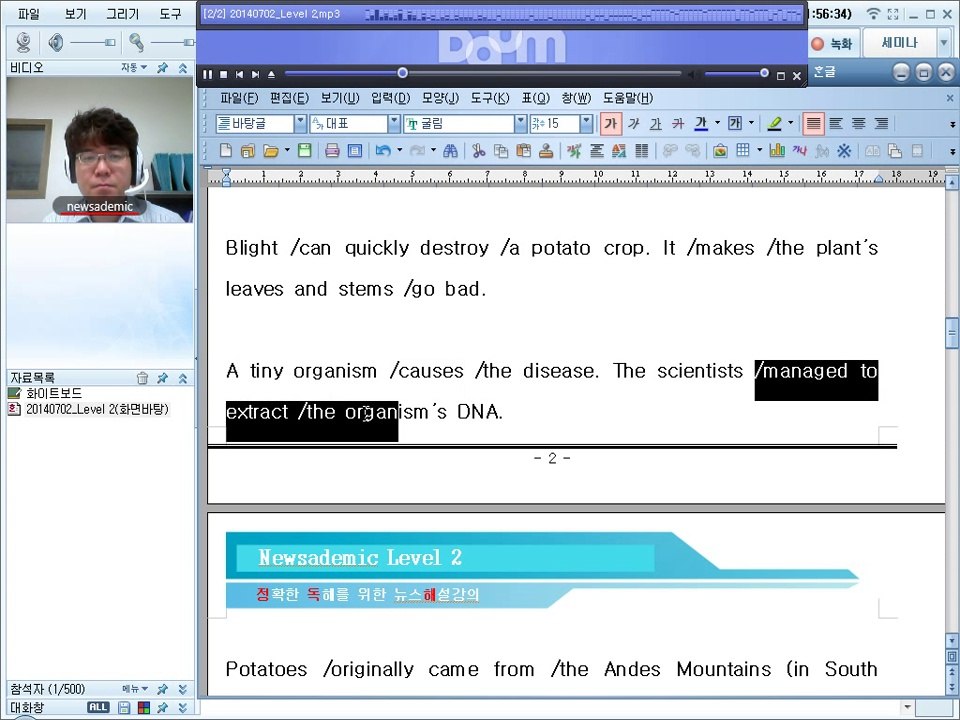Image resolution: width=960 pixels, height=720 pixels.
Task: Select justify alignment button
Action: (813, 124)
